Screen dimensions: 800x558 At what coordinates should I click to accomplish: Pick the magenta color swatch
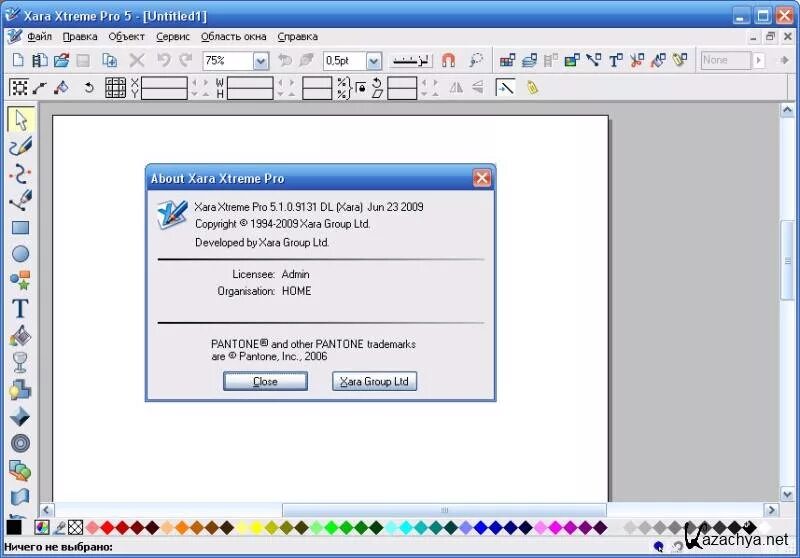pos(556,527)
